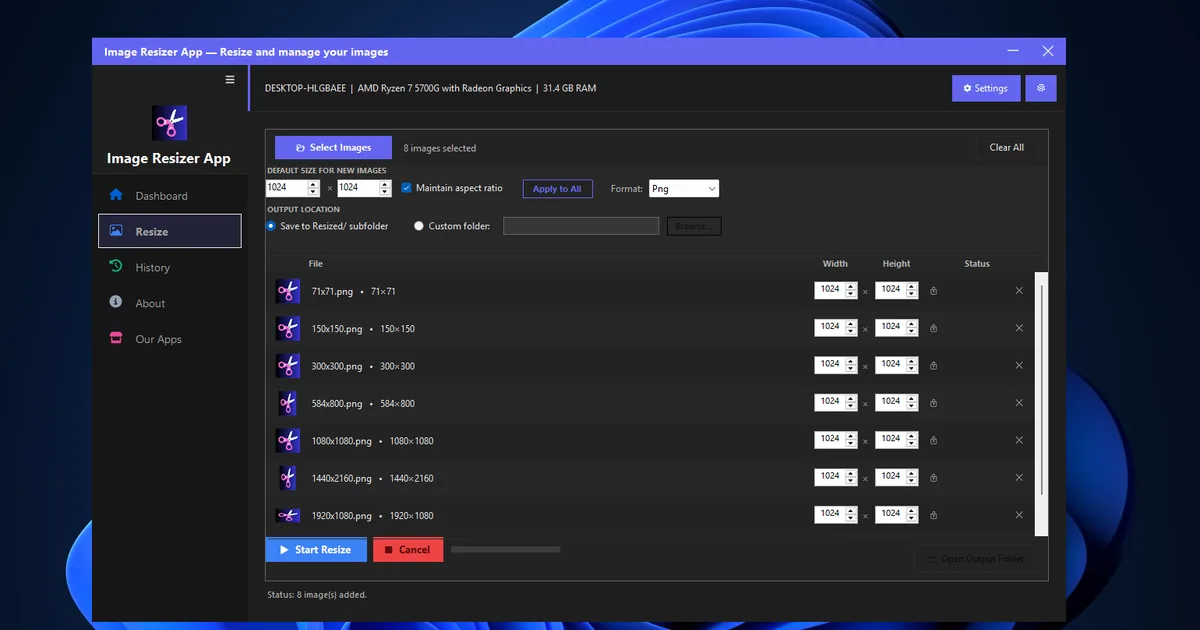Click the File column header
The width and height of the screenshot is (1200, 630).
click(316, 264)
